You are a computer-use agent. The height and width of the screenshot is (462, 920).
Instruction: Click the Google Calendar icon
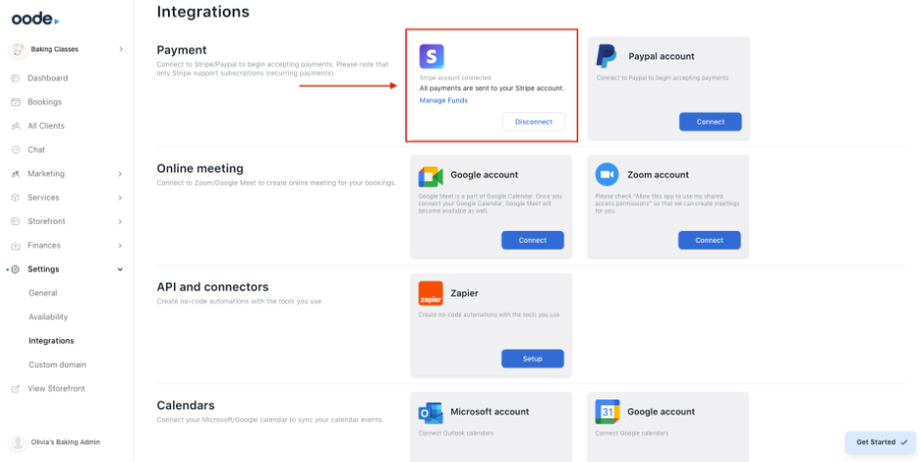[x=607, y=412]
